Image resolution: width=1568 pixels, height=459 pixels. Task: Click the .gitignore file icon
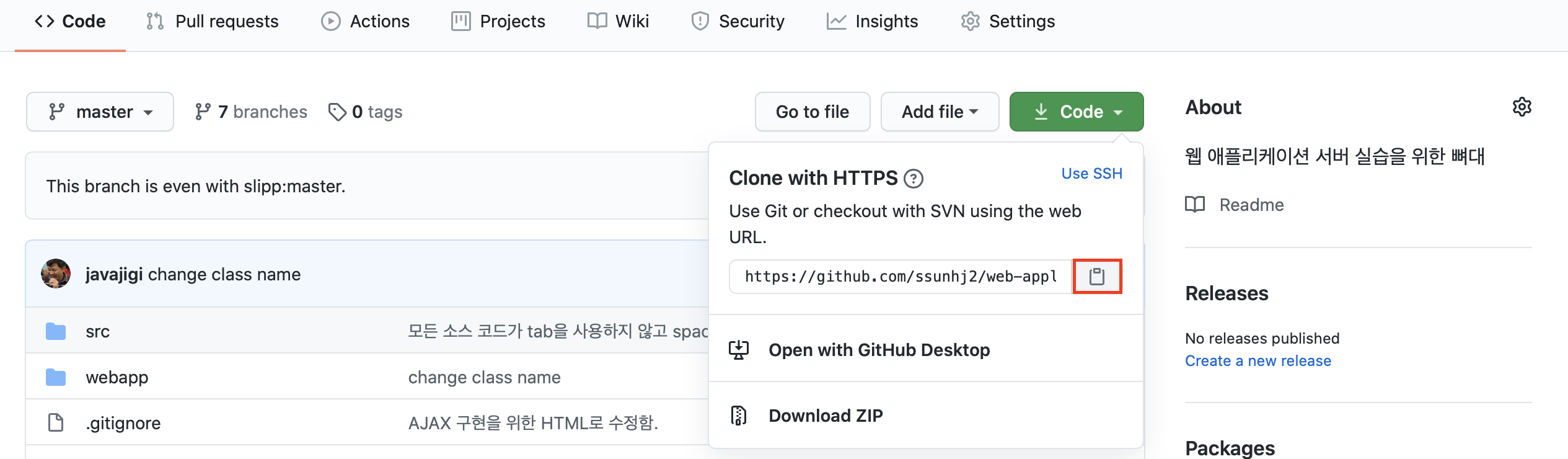click(56, 422)
